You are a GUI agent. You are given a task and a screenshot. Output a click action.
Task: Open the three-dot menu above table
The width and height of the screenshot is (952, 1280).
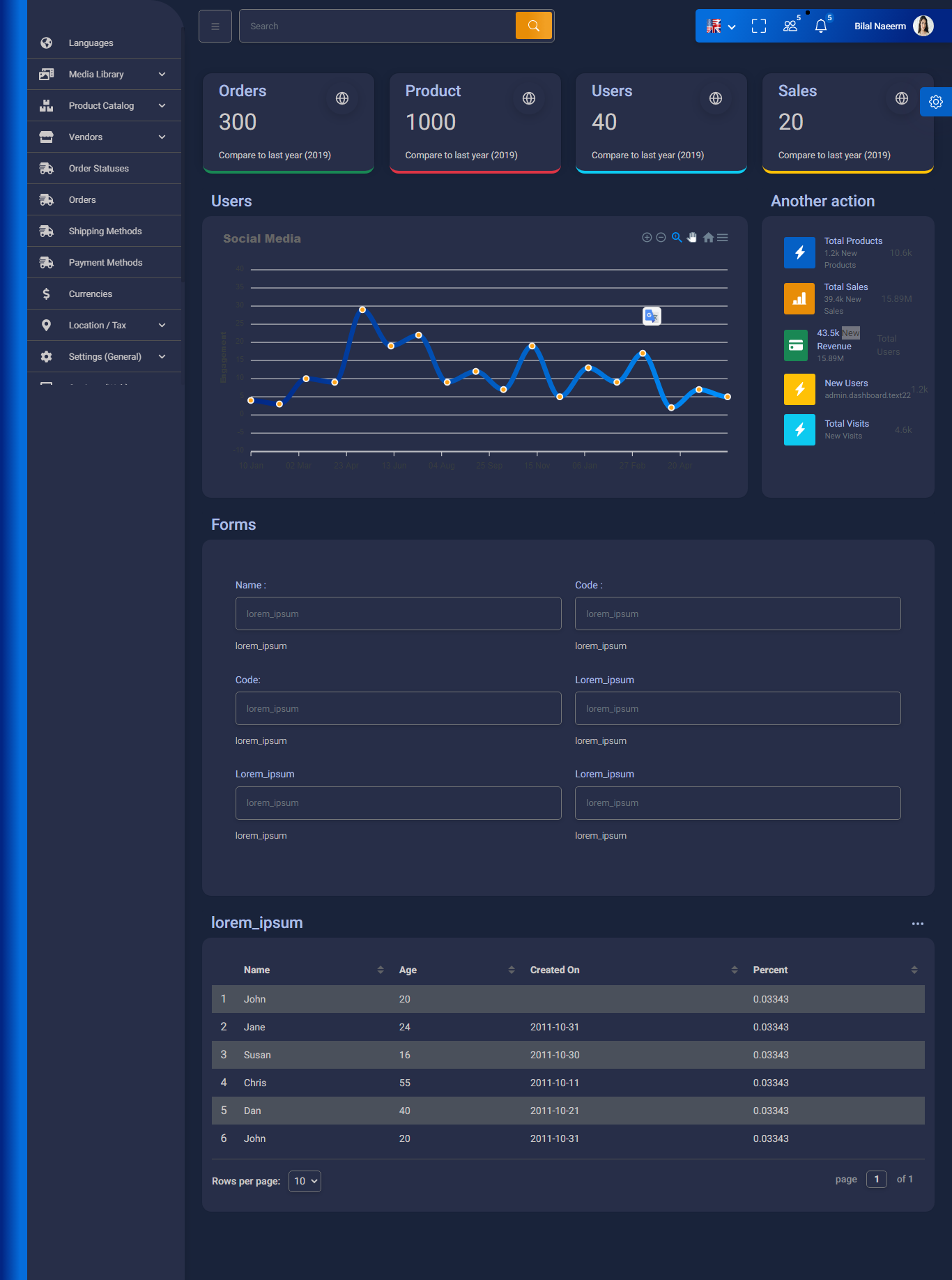pos(918,924)
